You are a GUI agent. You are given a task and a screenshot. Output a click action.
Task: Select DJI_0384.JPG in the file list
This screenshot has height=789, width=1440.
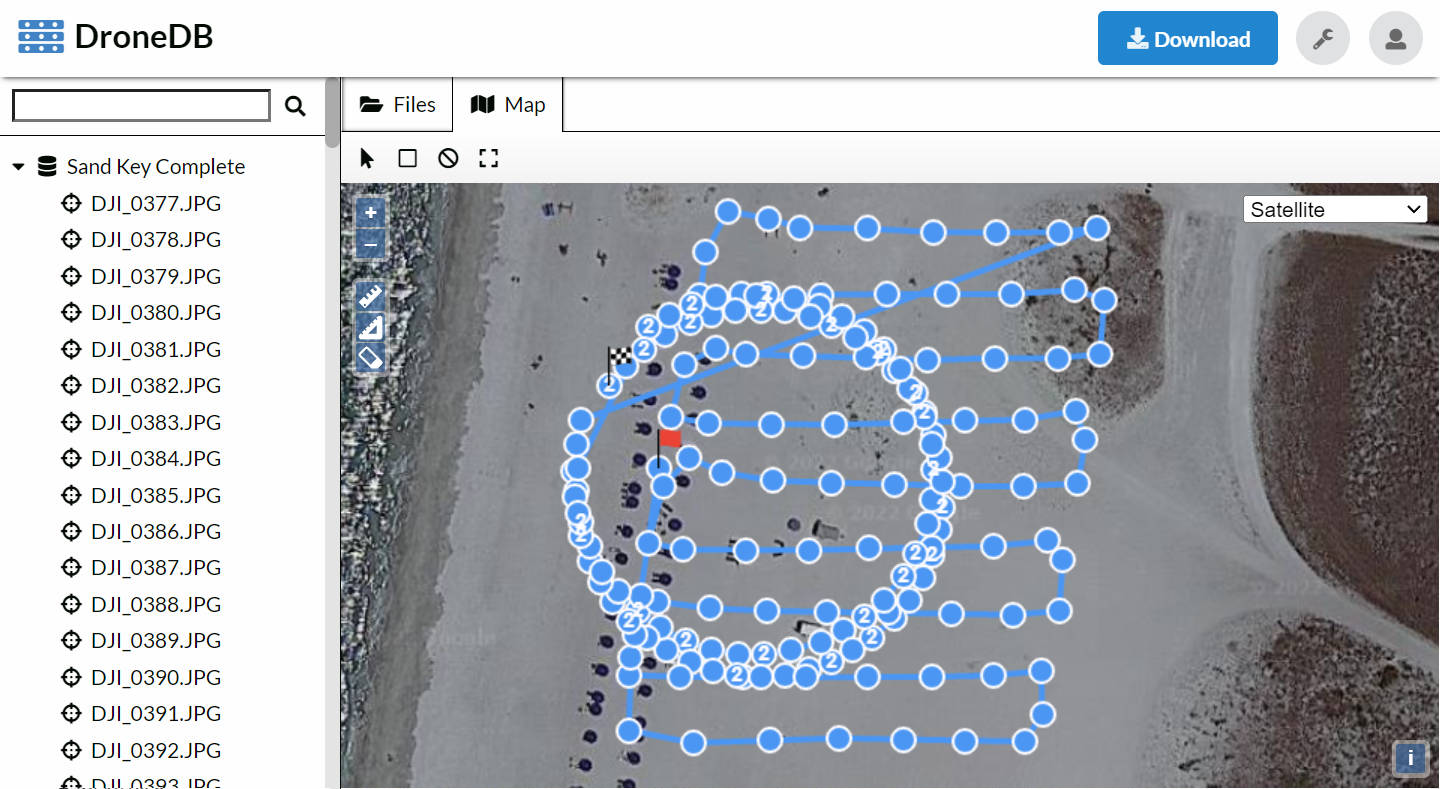155,459
